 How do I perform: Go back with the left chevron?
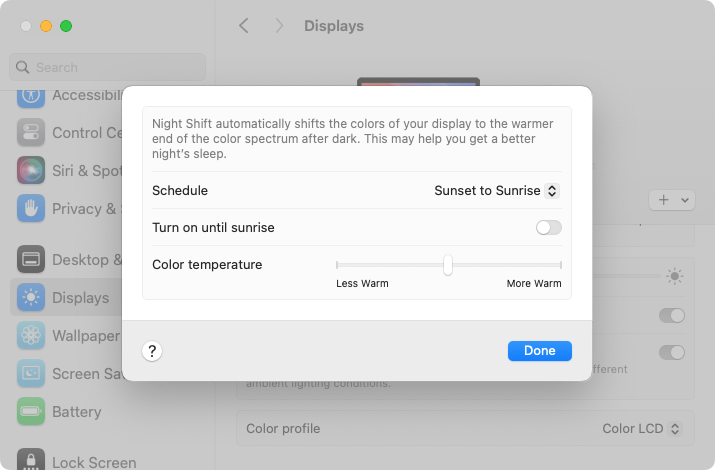tap(244, 26)
